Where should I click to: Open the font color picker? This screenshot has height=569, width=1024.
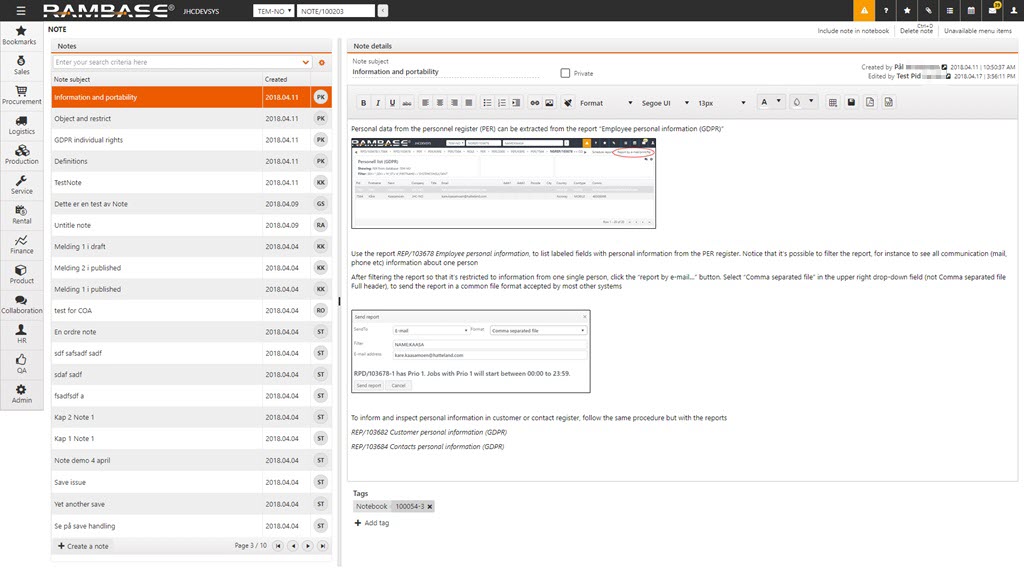[770, 103]
